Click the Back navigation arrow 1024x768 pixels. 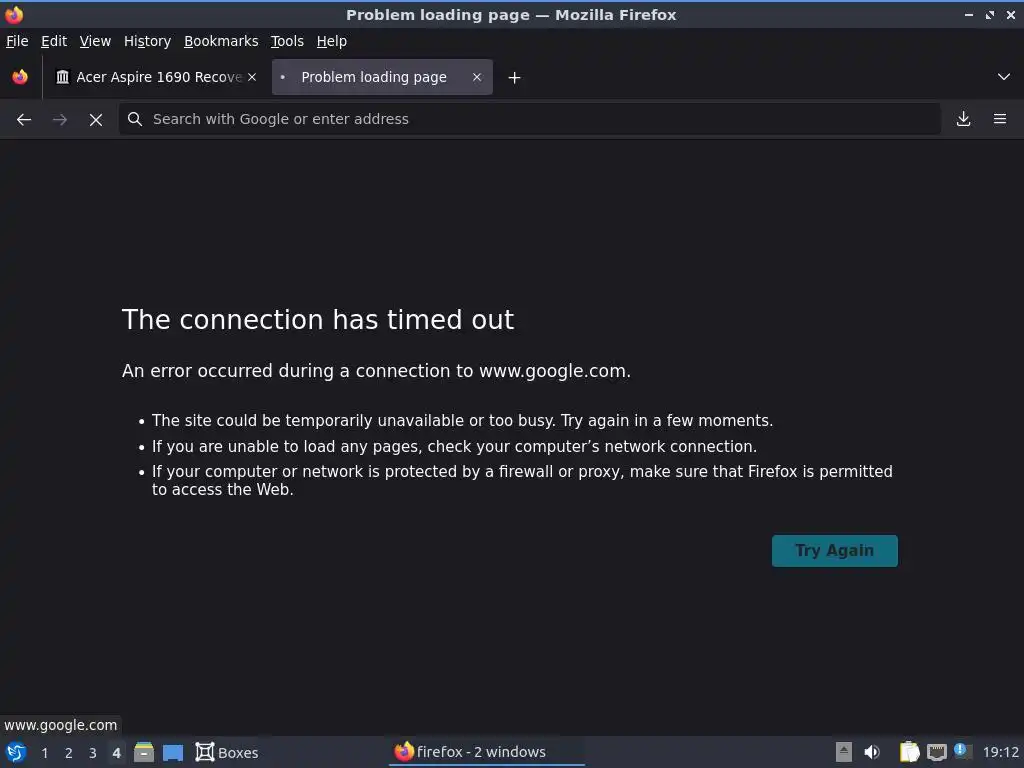(24, 120)
